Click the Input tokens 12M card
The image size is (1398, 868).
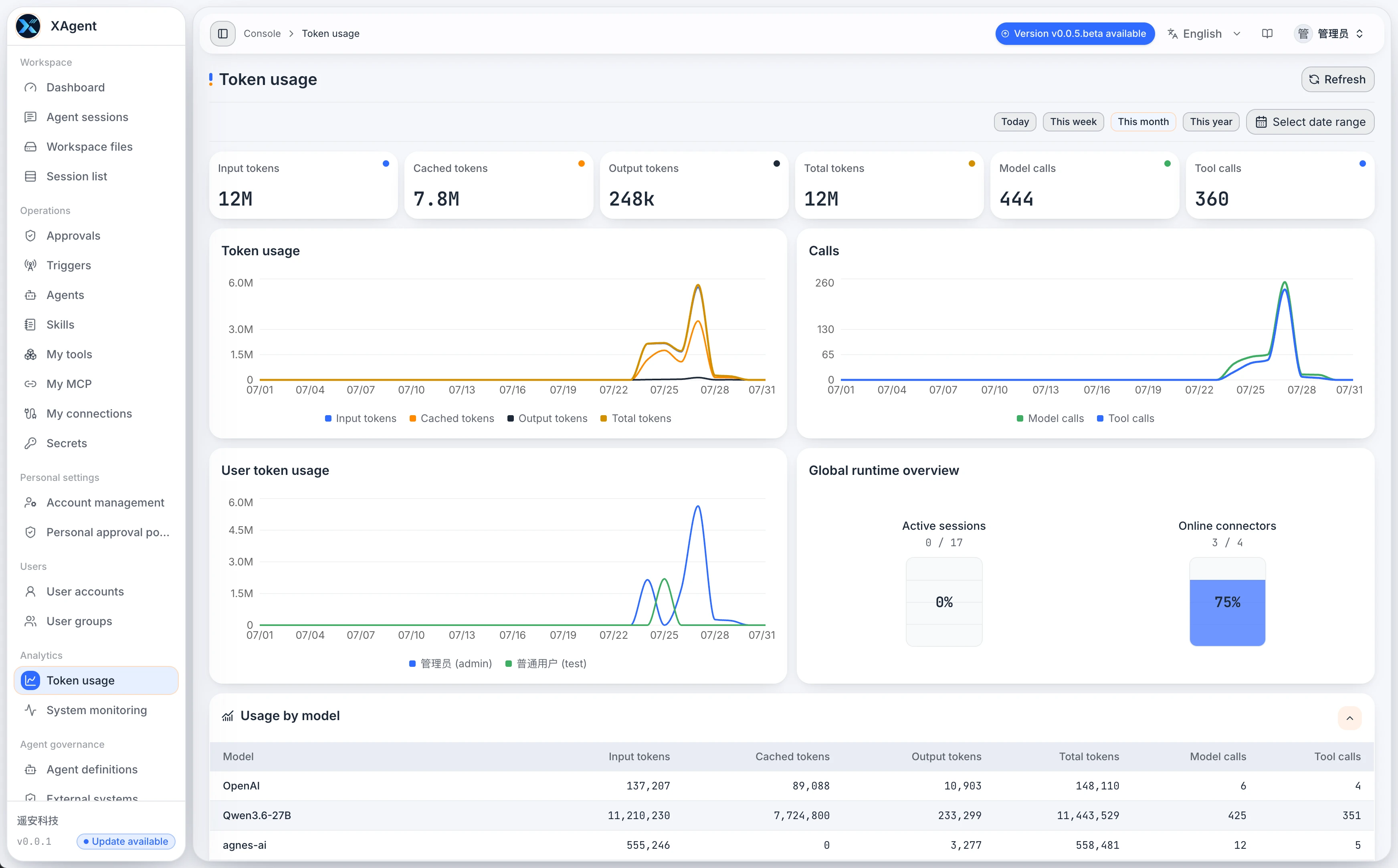click(303, 186)
